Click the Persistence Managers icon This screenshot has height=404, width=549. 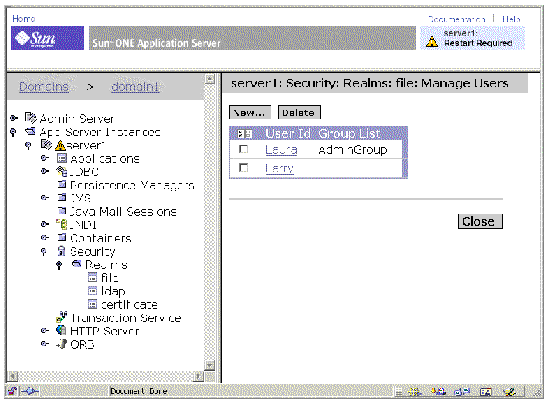[x=62, y=184]
